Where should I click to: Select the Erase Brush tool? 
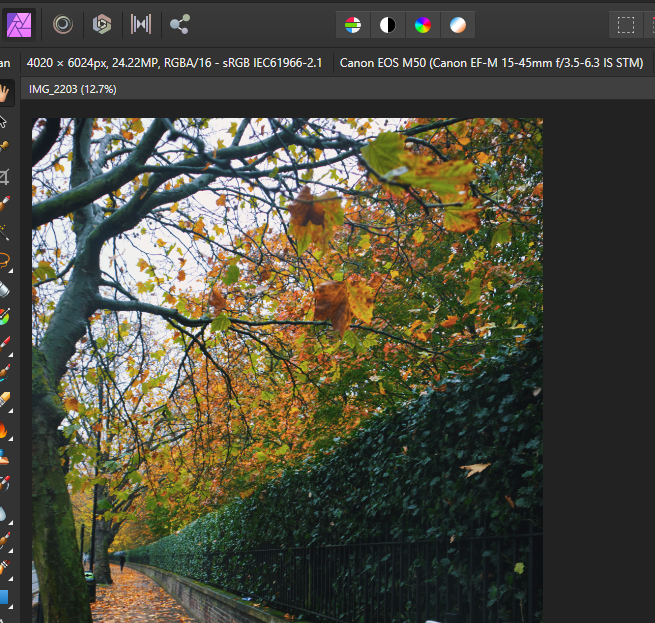[x=5, y=401]
